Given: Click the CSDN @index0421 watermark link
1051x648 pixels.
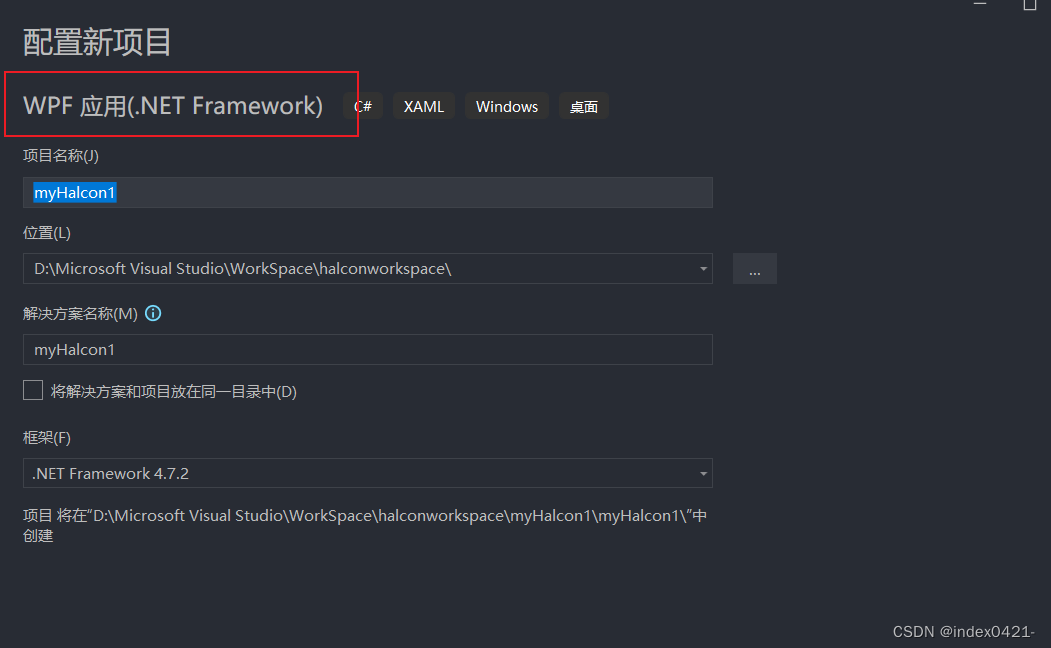Looking at the screenshot, I should point(963,631).
